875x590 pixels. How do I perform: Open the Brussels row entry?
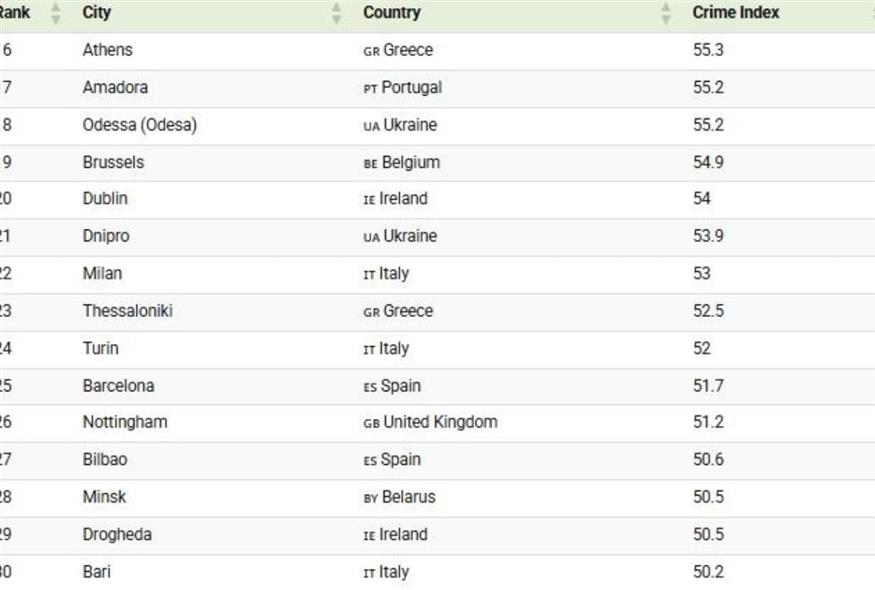pos(113,162)
